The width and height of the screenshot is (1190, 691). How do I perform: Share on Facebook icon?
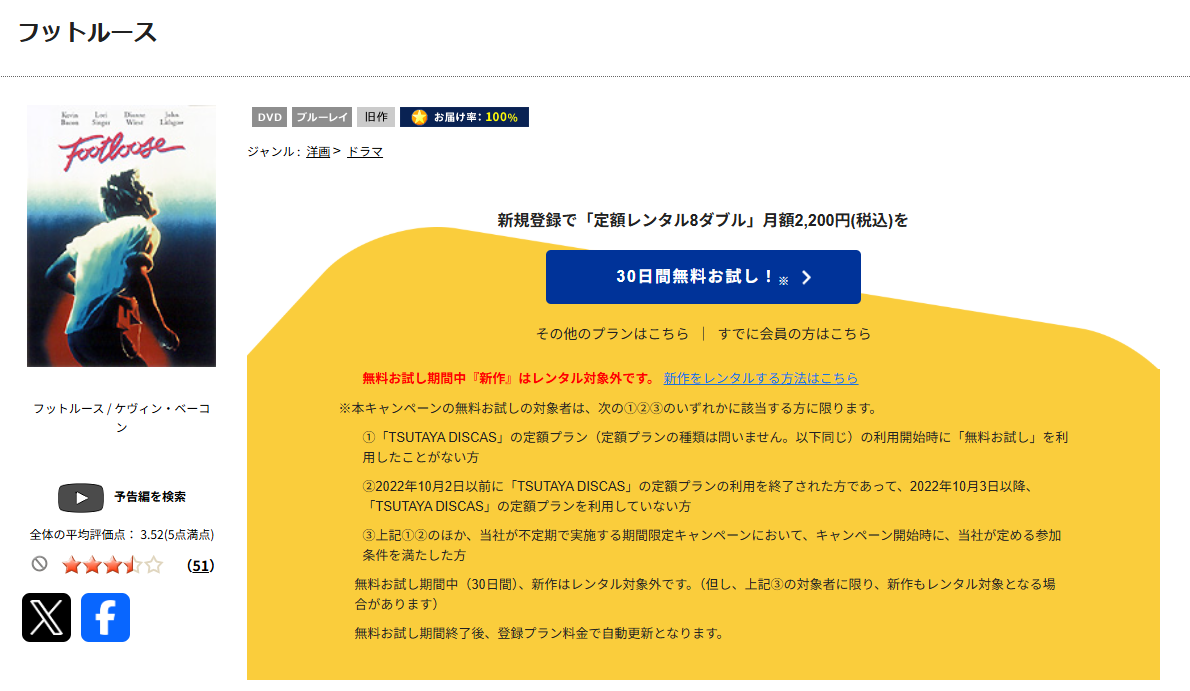click(x=105, y=617)
